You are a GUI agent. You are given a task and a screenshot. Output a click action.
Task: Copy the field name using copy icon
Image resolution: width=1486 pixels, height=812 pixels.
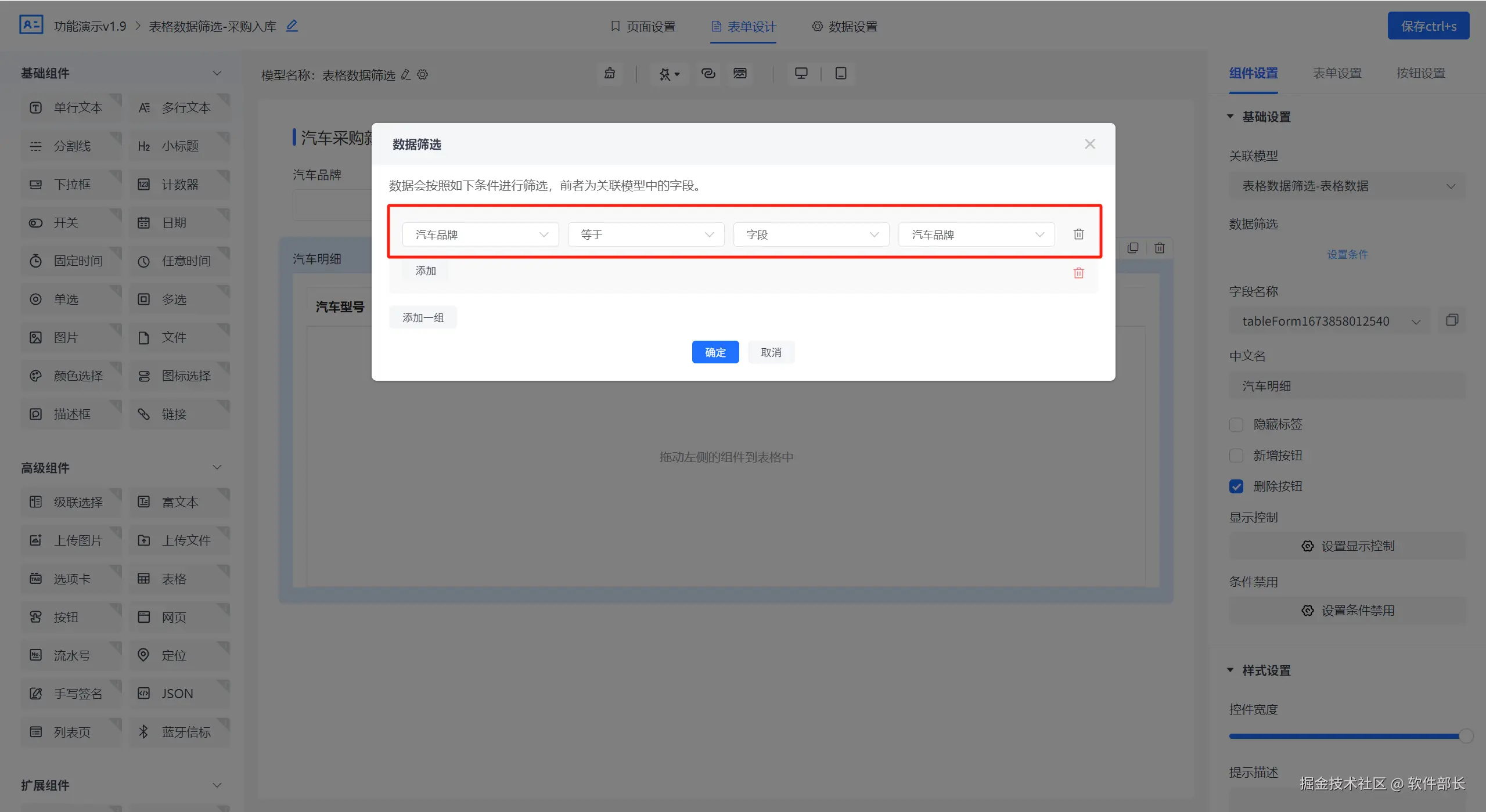coord(1452,320)
